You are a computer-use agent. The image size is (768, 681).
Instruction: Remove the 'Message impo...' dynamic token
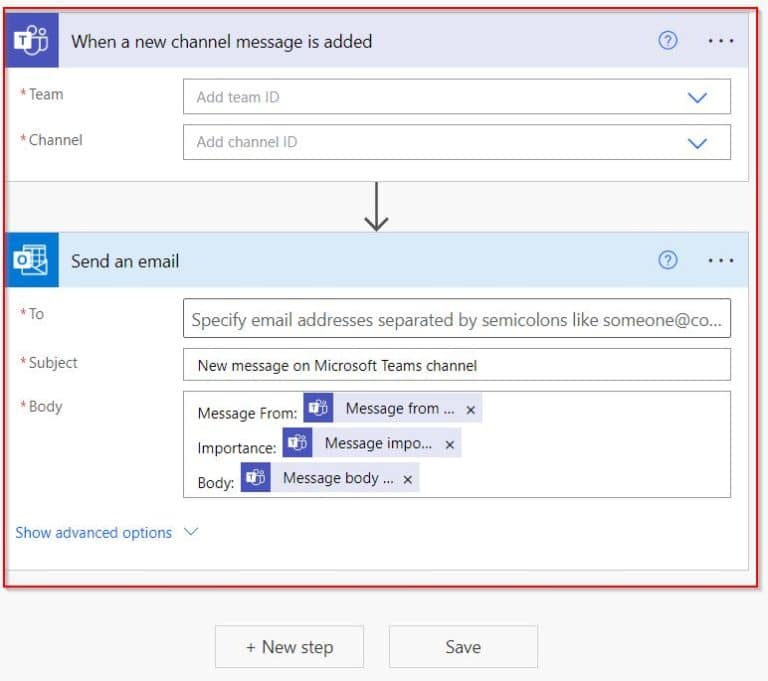click(450, 445)
